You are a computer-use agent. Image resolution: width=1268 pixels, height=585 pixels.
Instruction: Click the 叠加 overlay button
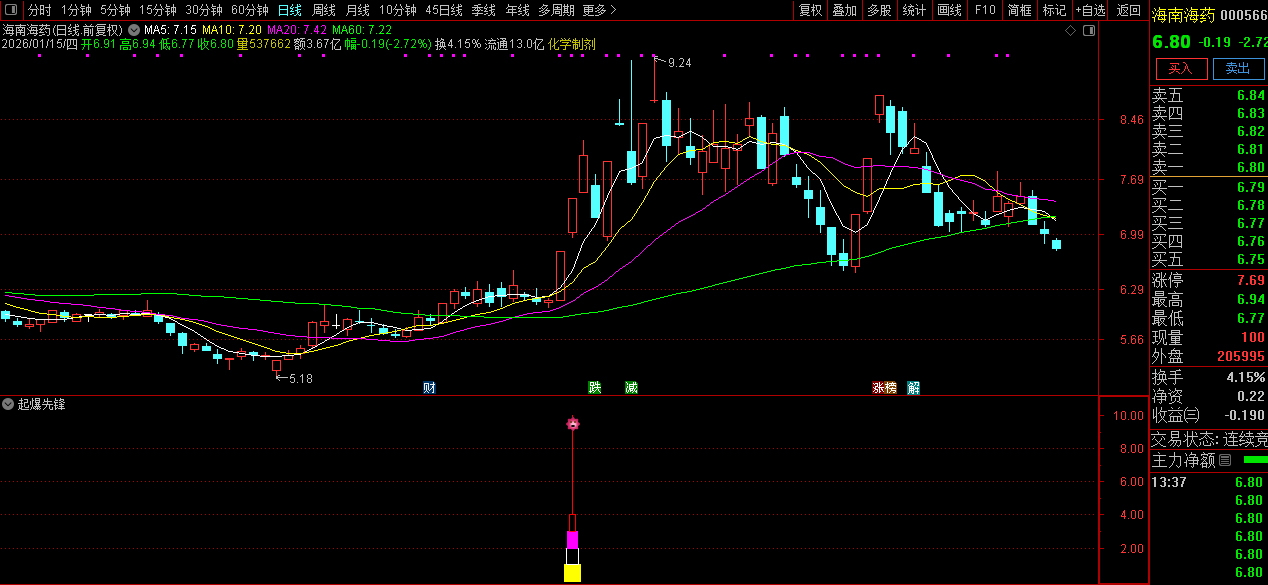click(x=845, y=10)
